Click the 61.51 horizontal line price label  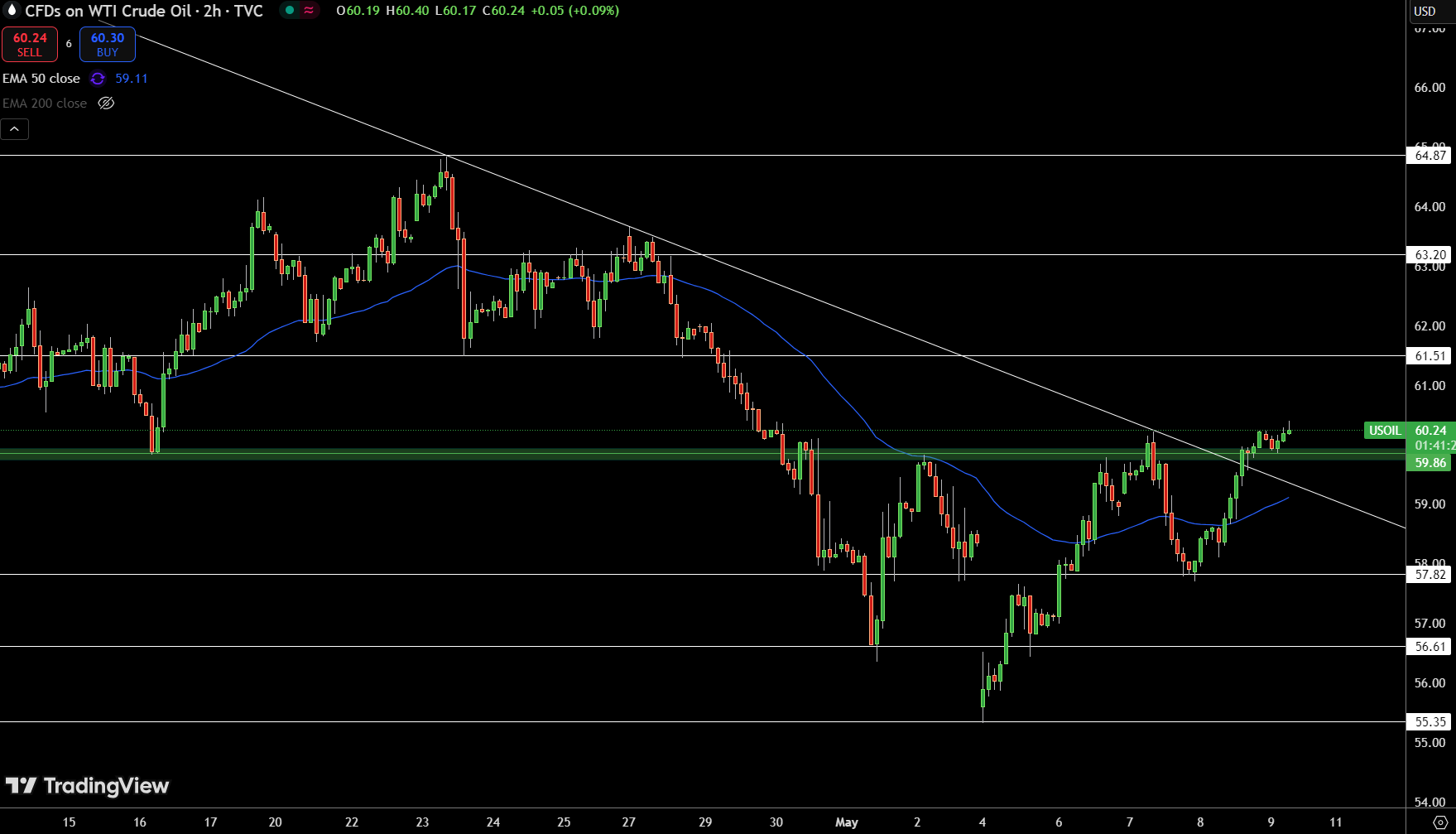[1430, 356]
